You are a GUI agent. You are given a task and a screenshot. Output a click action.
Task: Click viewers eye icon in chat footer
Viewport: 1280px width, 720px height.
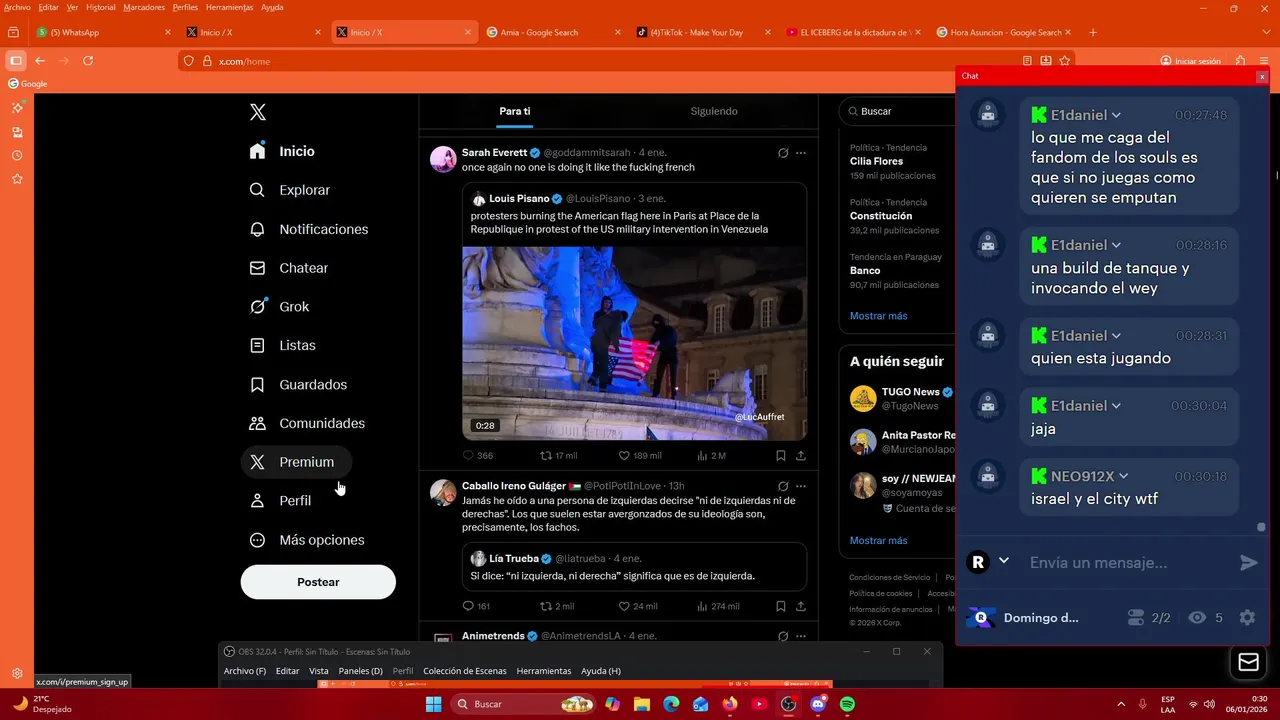pyautogui.click(x=1197, y=618)
